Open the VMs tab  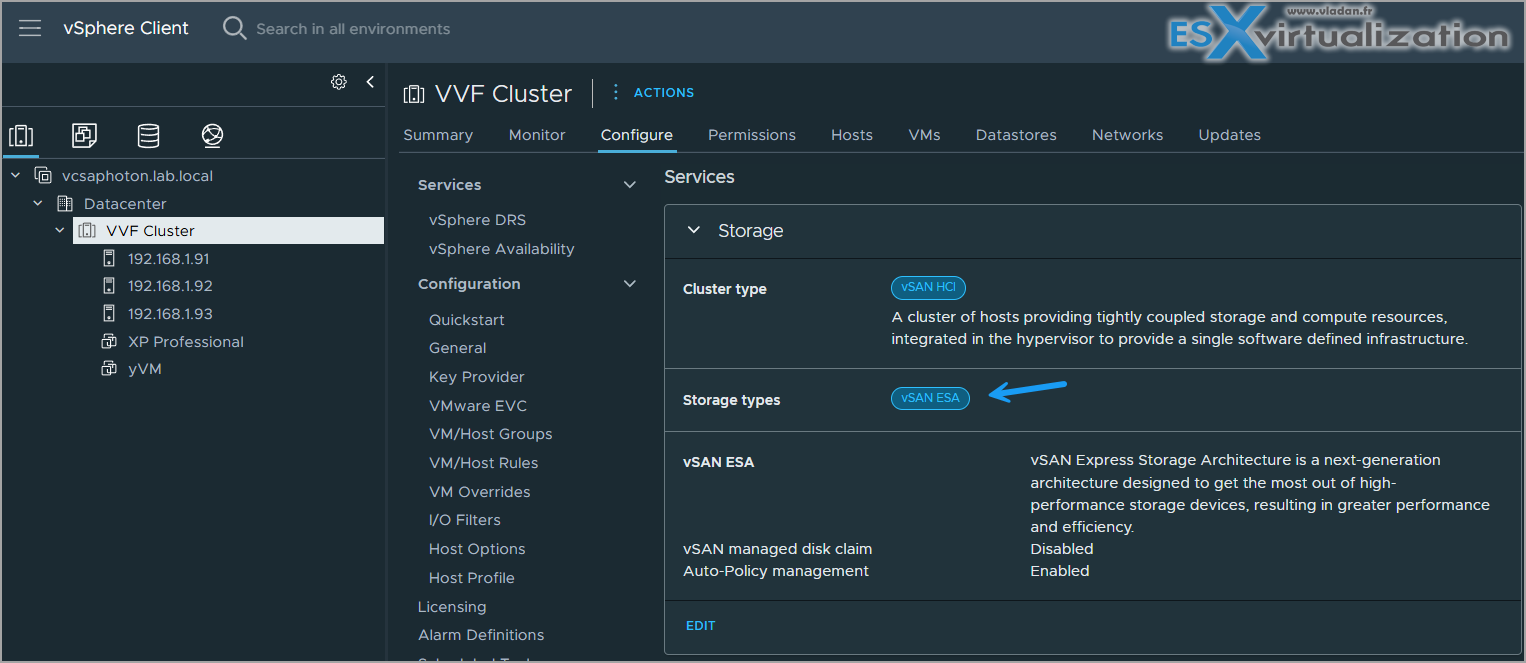pyautogui.click(x=925, y=135)
